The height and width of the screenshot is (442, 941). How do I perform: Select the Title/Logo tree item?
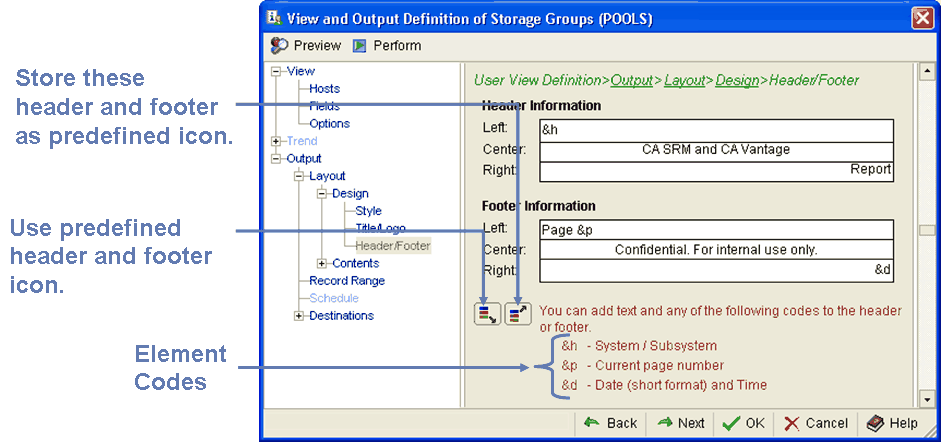tap(380, 228)
